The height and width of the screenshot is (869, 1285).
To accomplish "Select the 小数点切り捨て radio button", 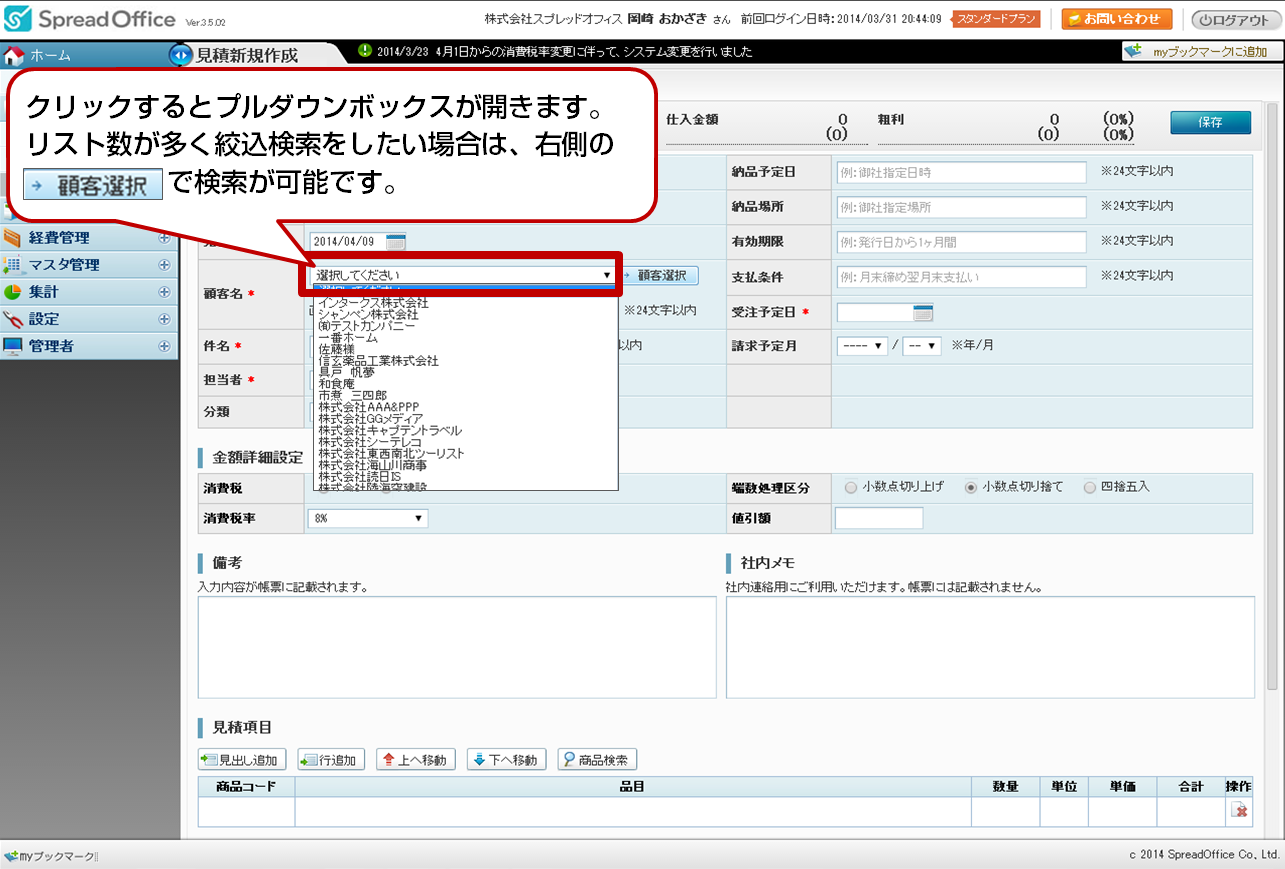I will 970,487.
